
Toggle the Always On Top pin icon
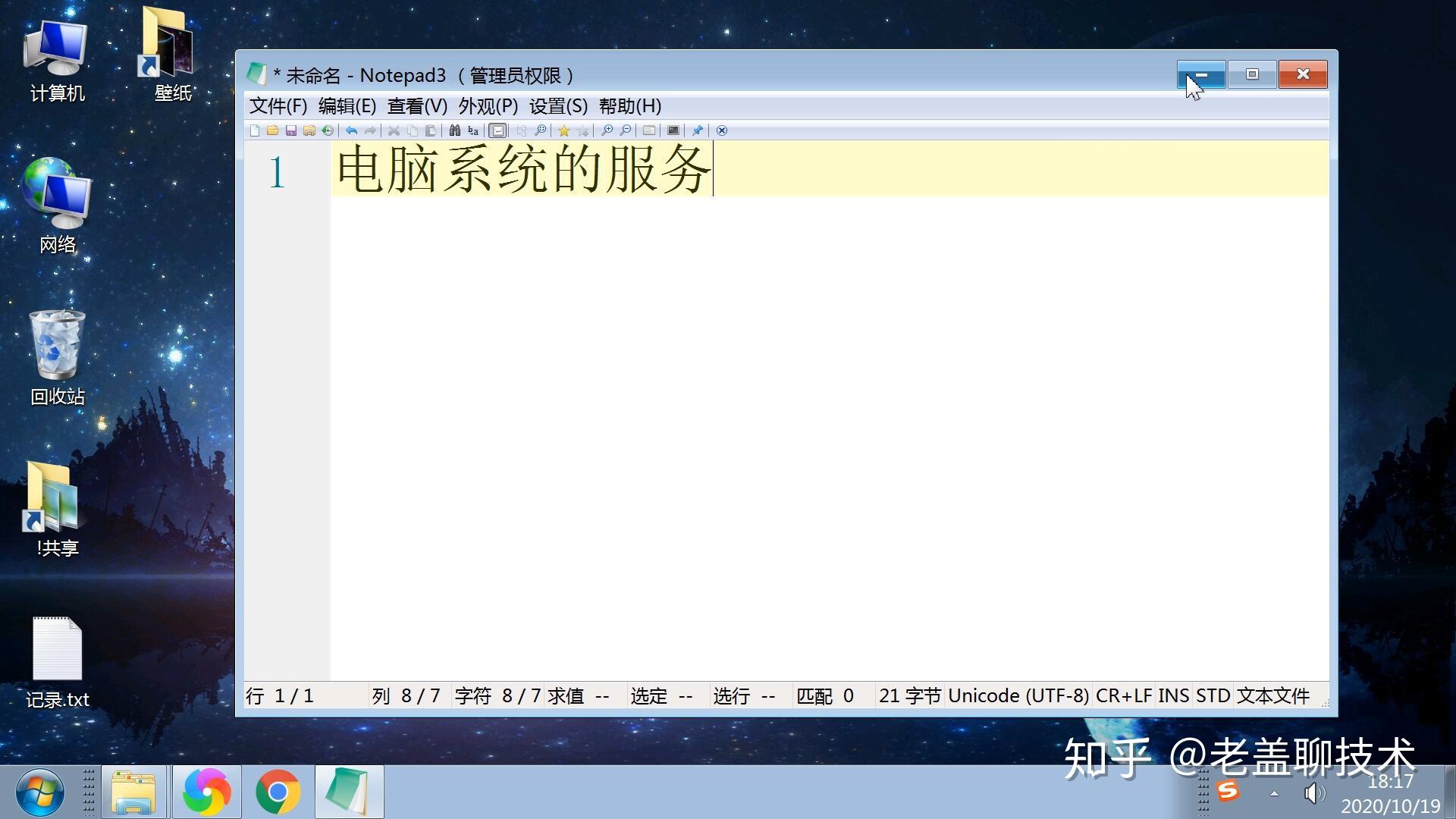[698, 130]
